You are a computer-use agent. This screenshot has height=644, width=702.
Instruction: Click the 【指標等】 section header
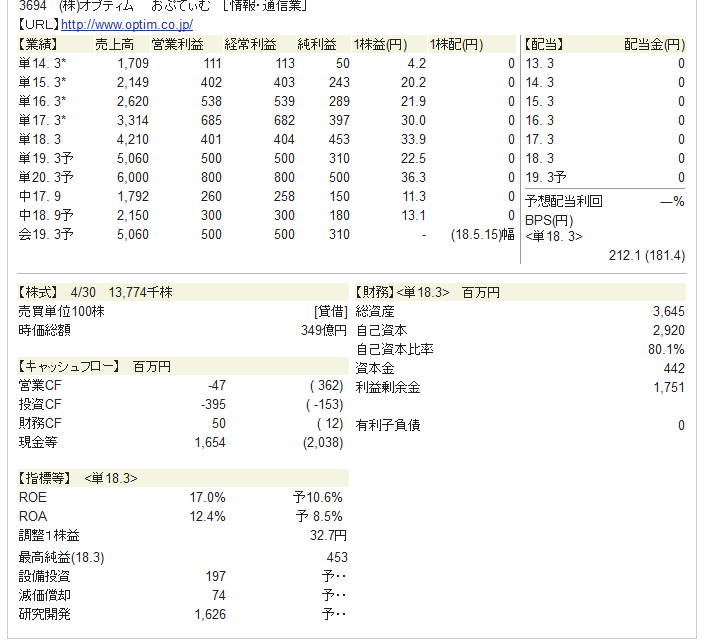(x=48, y=479)
